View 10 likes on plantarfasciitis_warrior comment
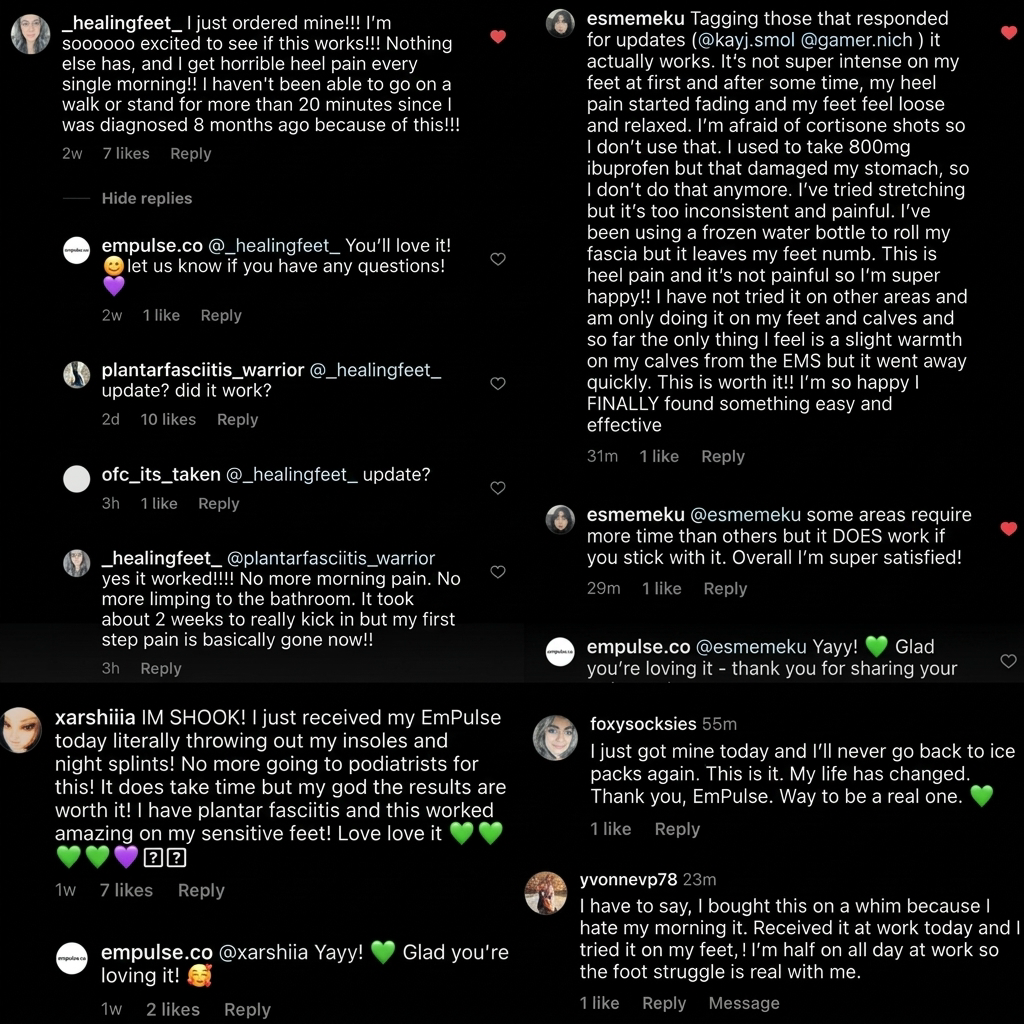The width and height of the screenshot is (1024, 1024). [x=168, y=420]
